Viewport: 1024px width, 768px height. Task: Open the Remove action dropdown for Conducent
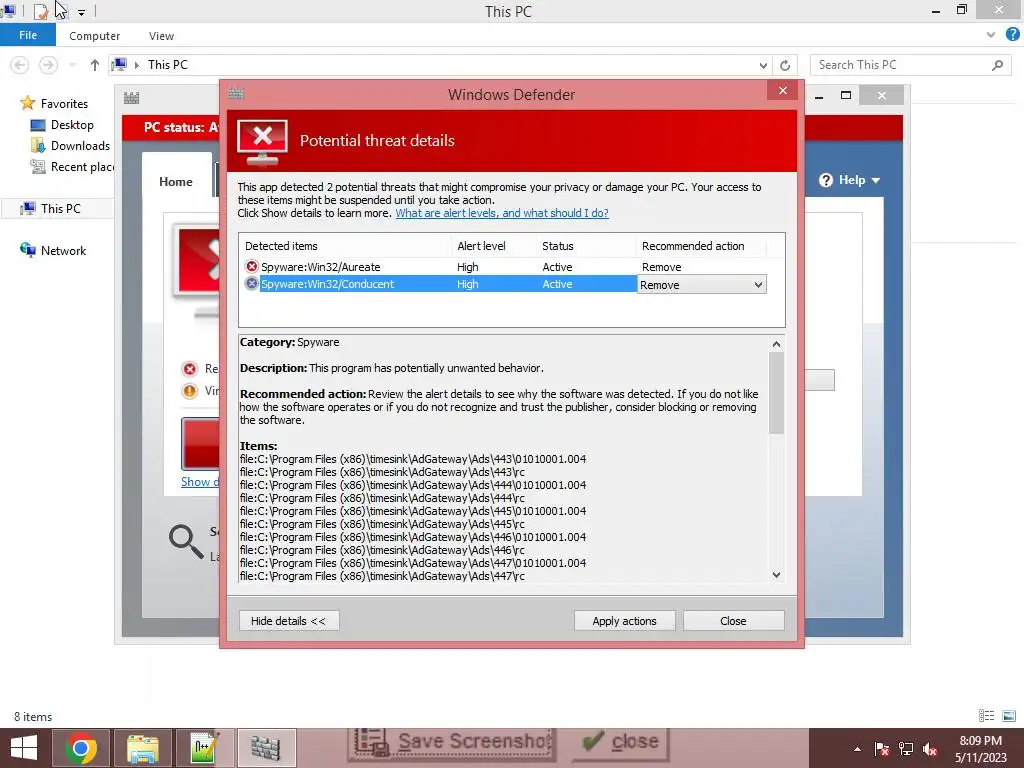click(701, 285)
